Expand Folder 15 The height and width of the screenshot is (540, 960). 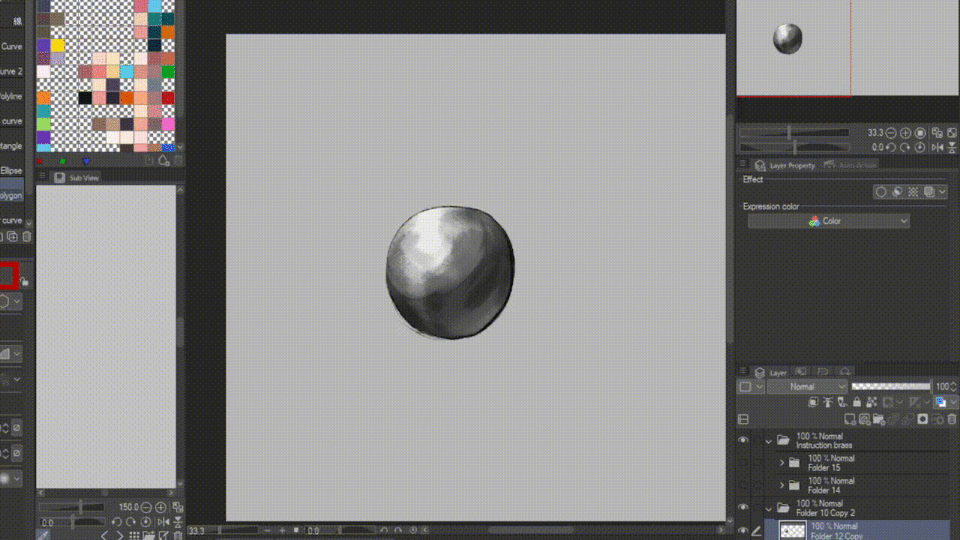[x=782, y=463]
